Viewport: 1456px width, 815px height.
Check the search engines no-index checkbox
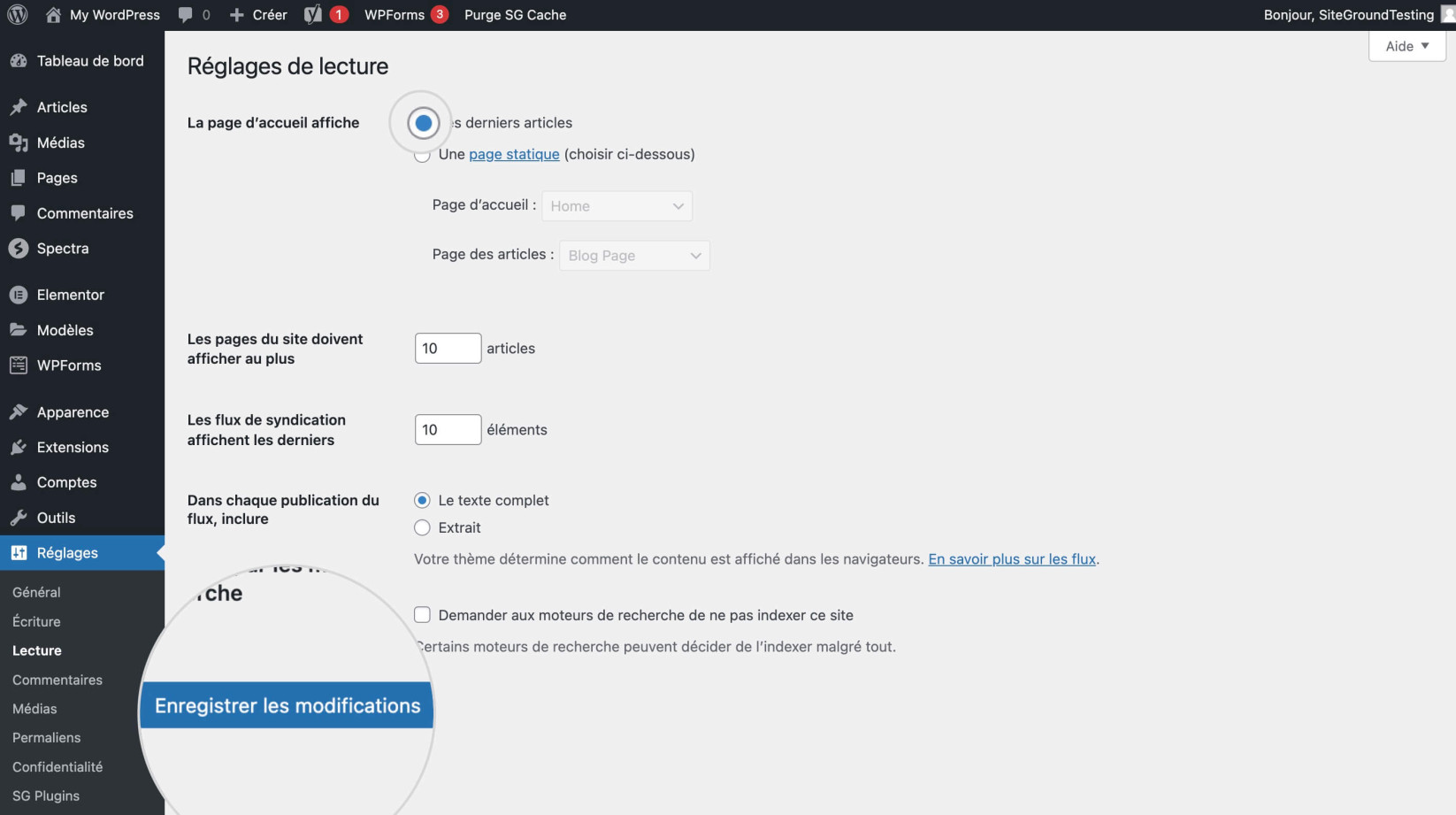[x=423, y=615]
